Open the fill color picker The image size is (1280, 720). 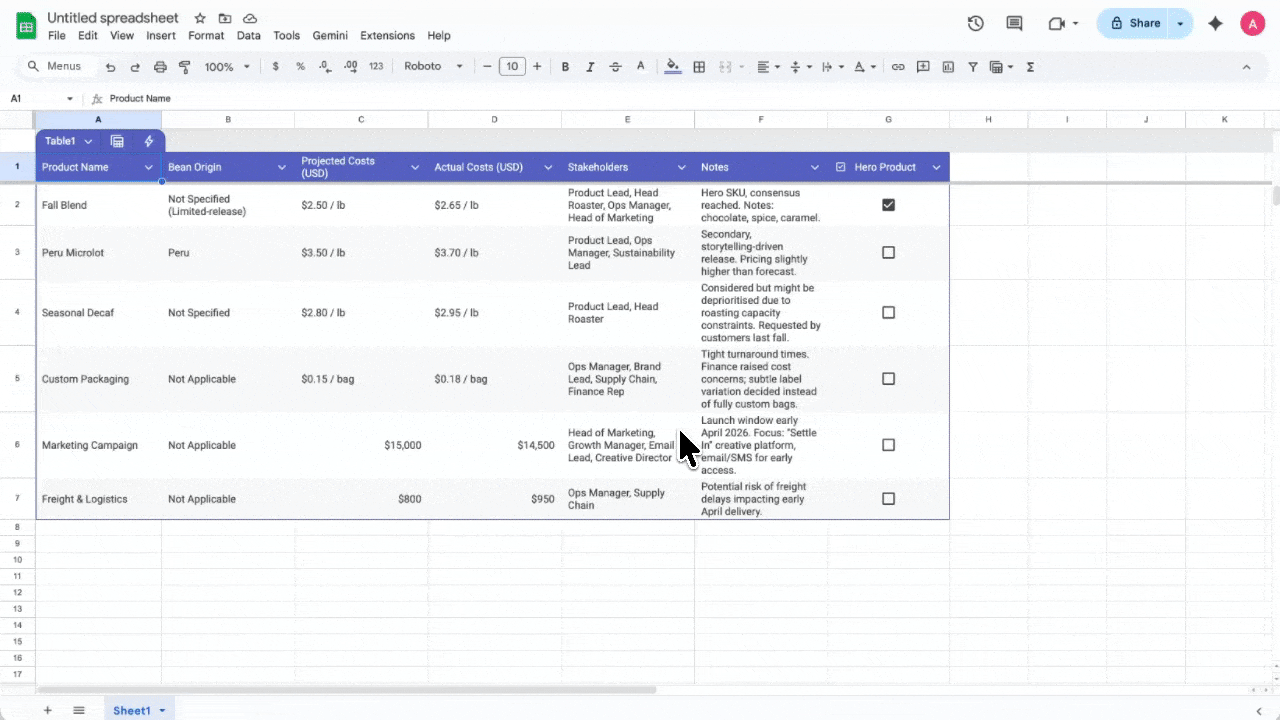[672, 66]
